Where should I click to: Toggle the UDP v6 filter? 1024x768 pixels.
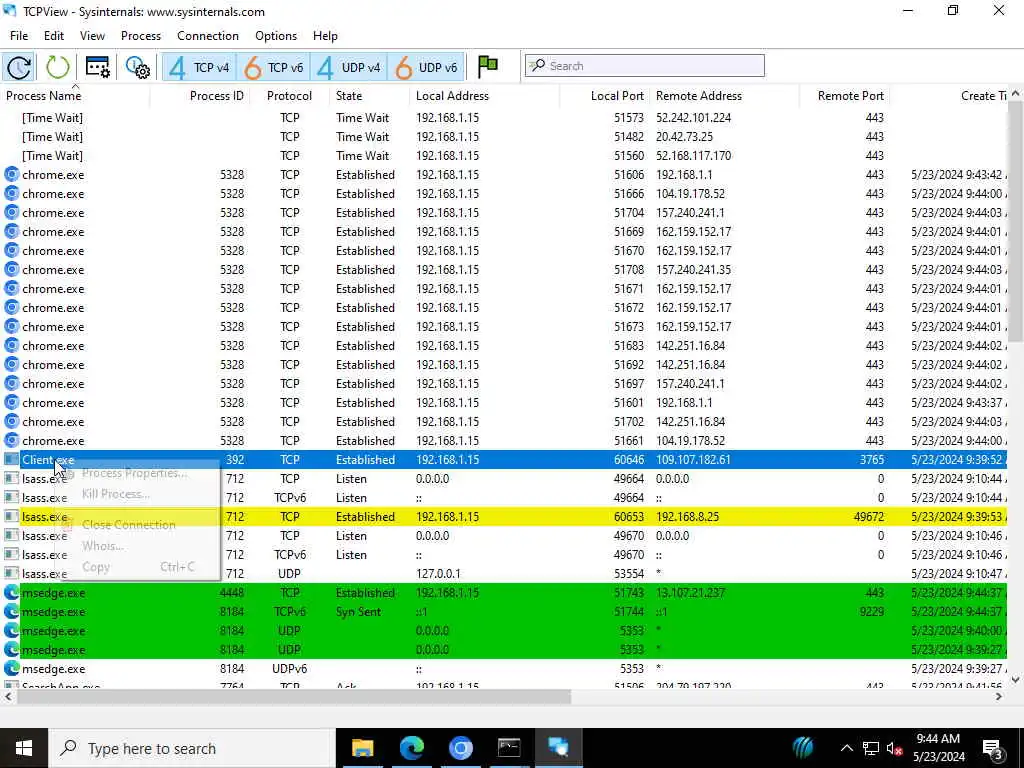pyautogui.click(x=426, y=67)
